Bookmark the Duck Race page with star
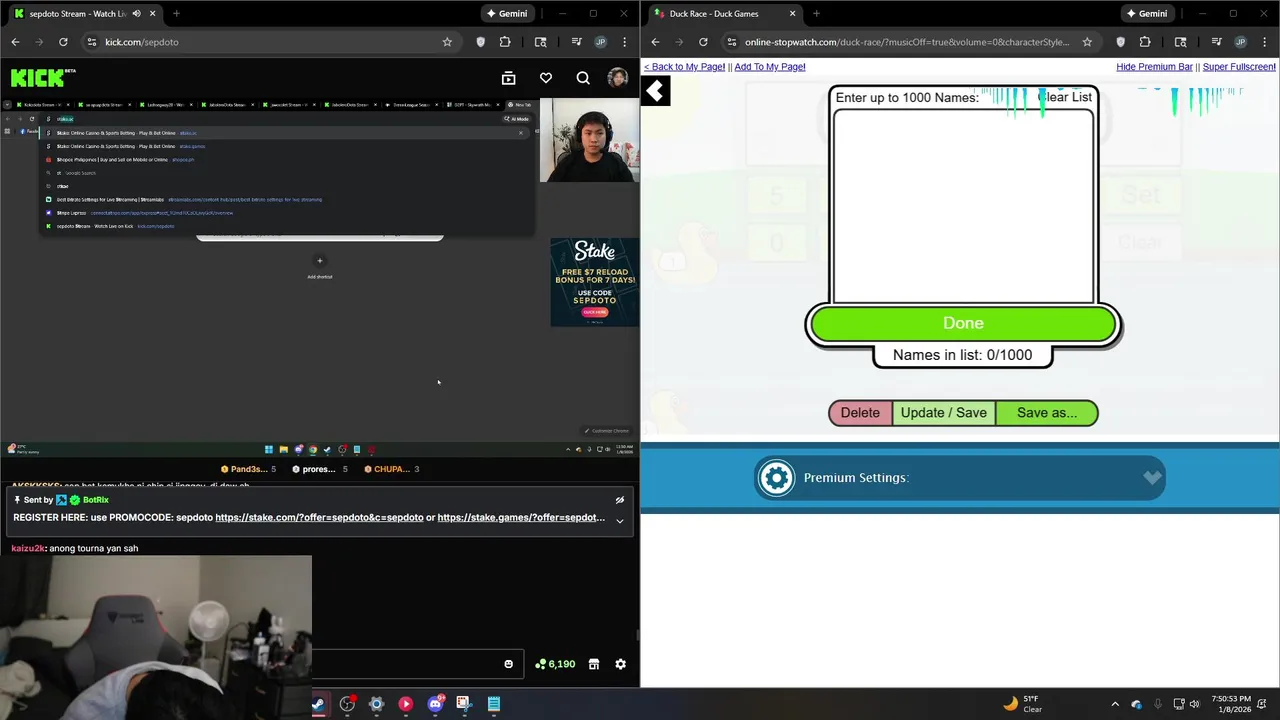This screenshot has width=1280, height=720. coord(1087,42)
